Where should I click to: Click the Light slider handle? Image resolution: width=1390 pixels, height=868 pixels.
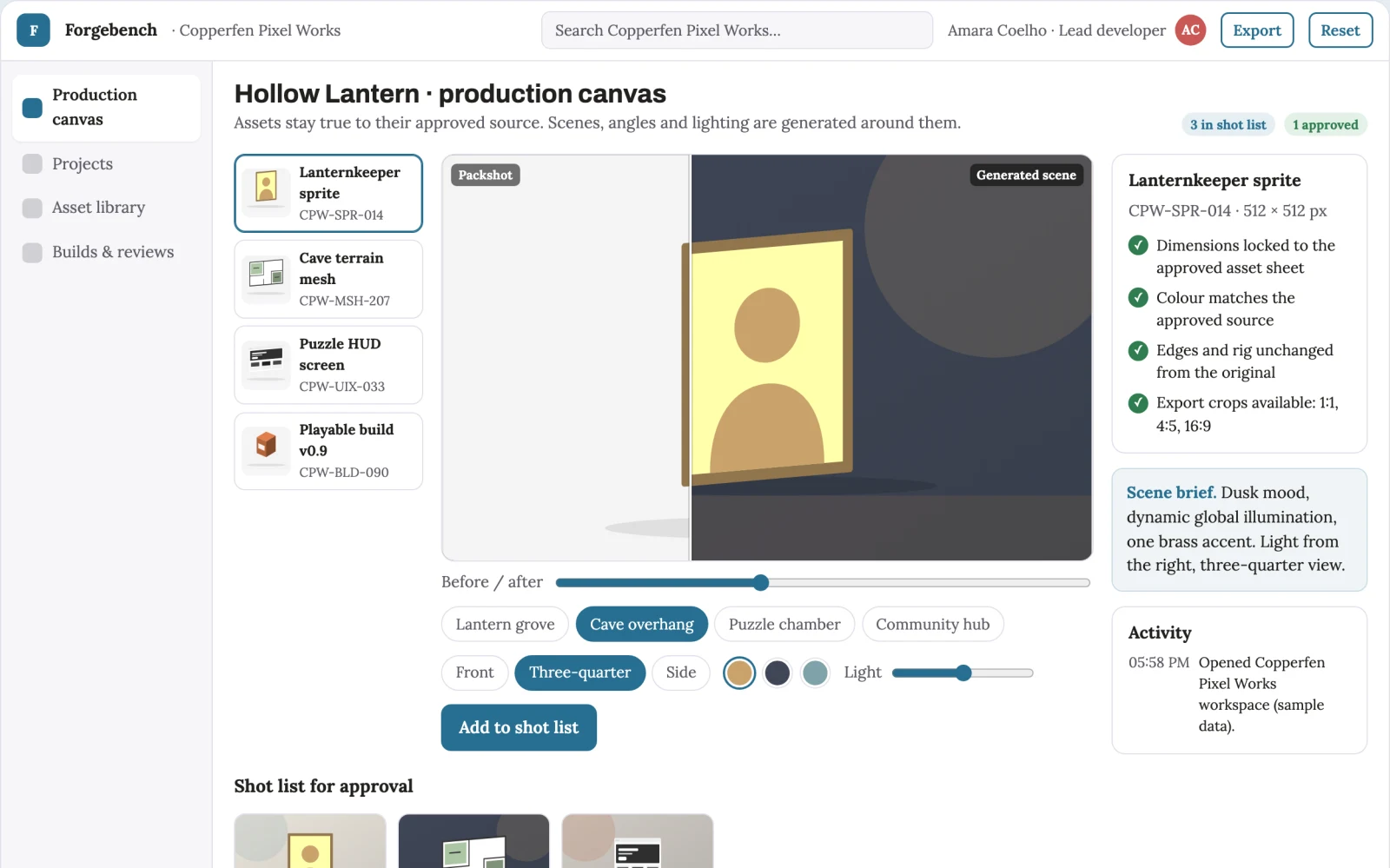[963, 673]
